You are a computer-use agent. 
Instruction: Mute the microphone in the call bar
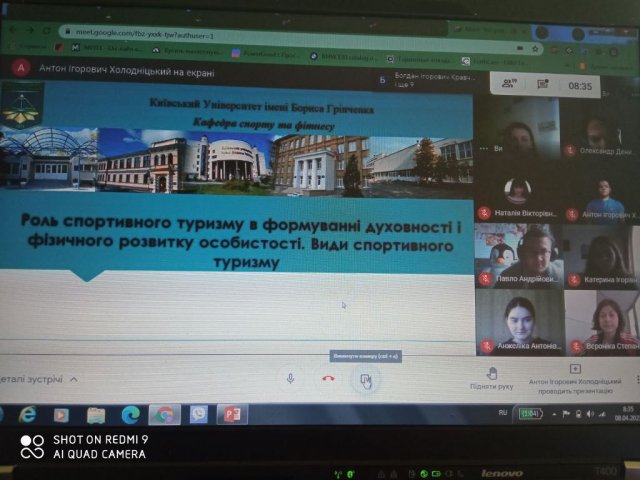290,378
